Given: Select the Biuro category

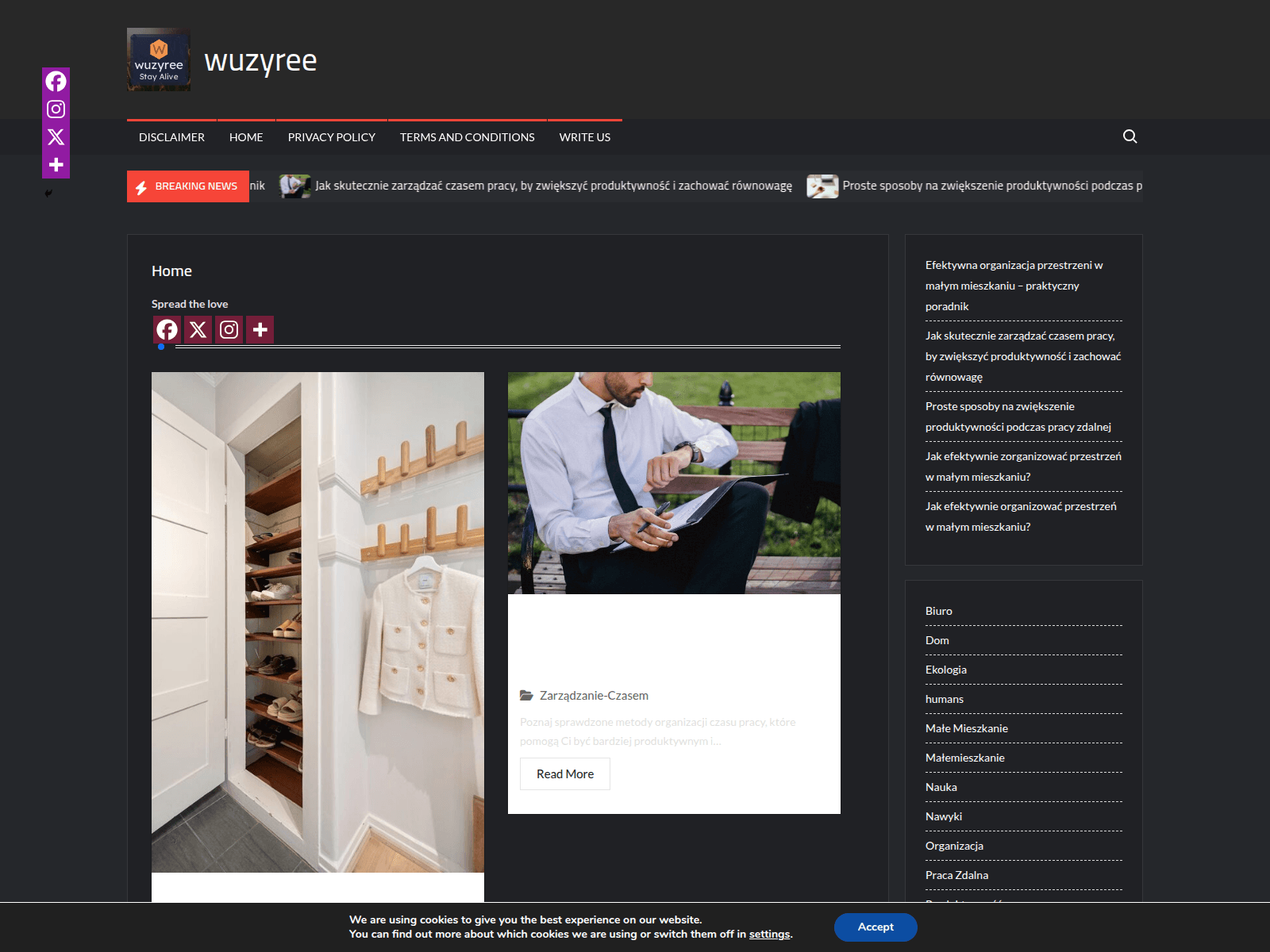Looking at the screenshot, I should coord(939,611).
